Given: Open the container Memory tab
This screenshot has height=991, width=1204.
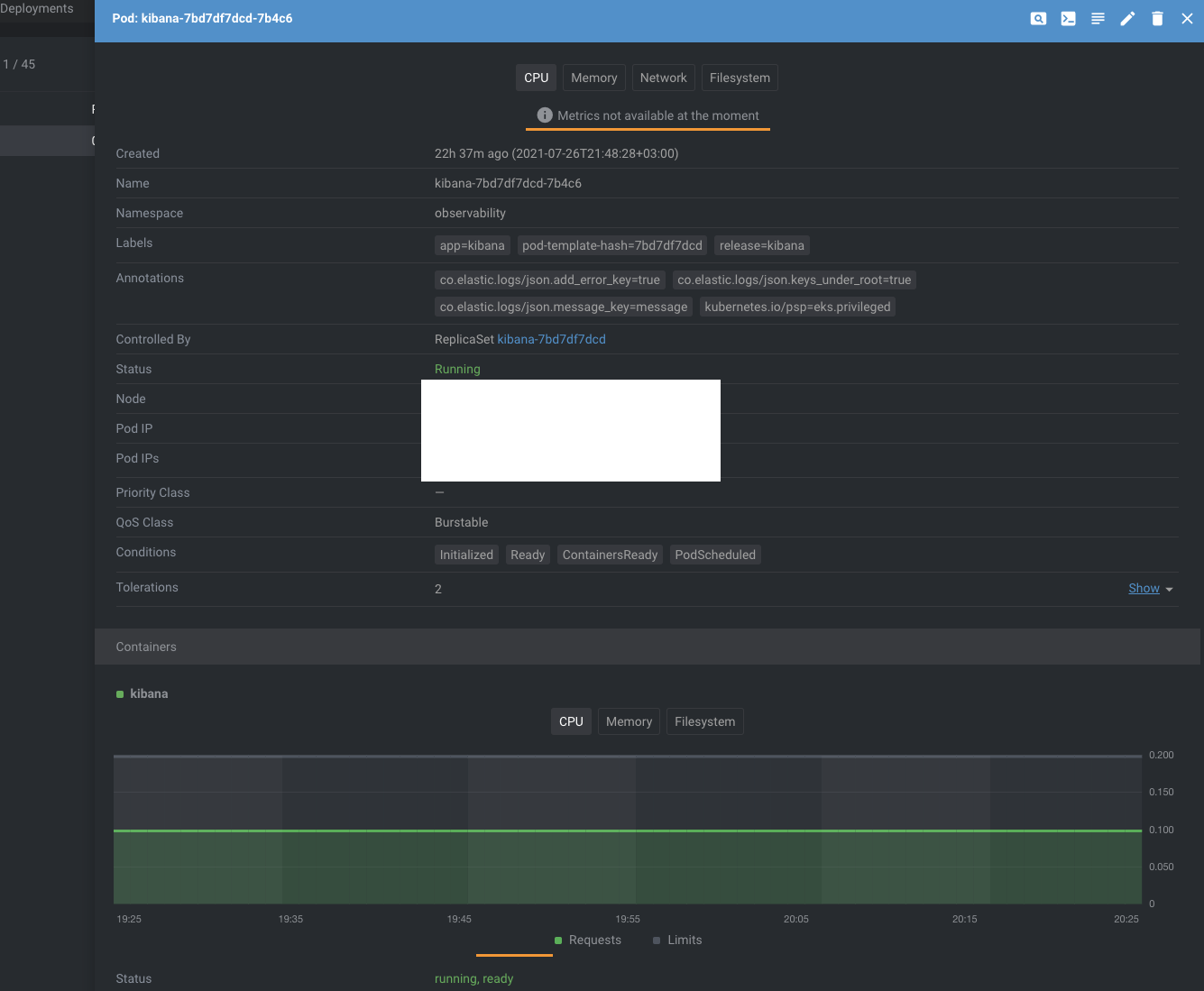Looking at the screenshot, I should (x=629, y=721).
